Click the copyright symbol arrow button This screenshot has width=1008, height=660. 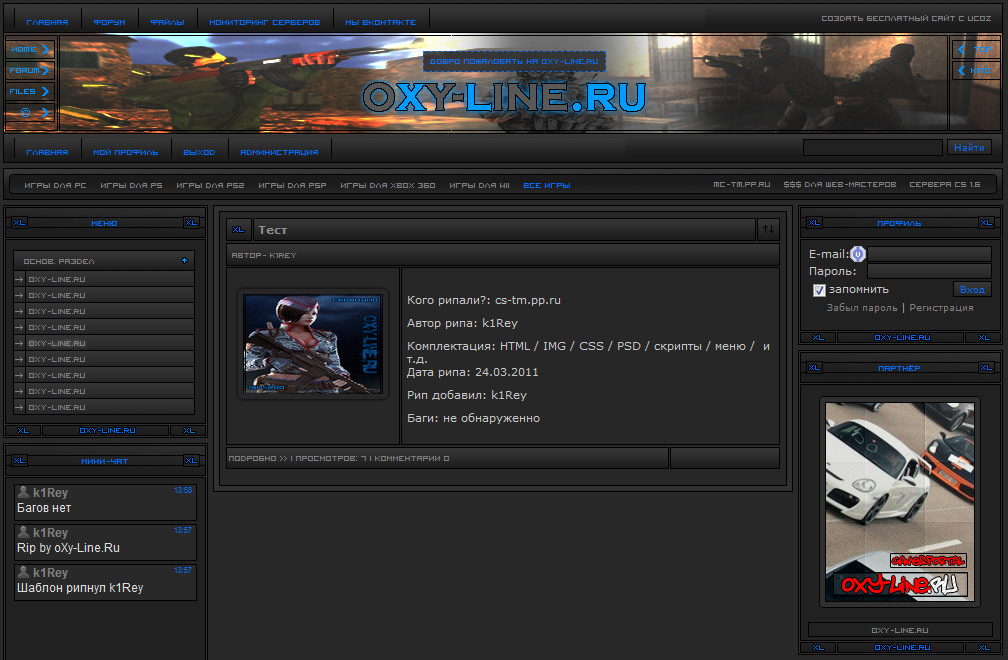pyautogui.click(x=30, y=112)
